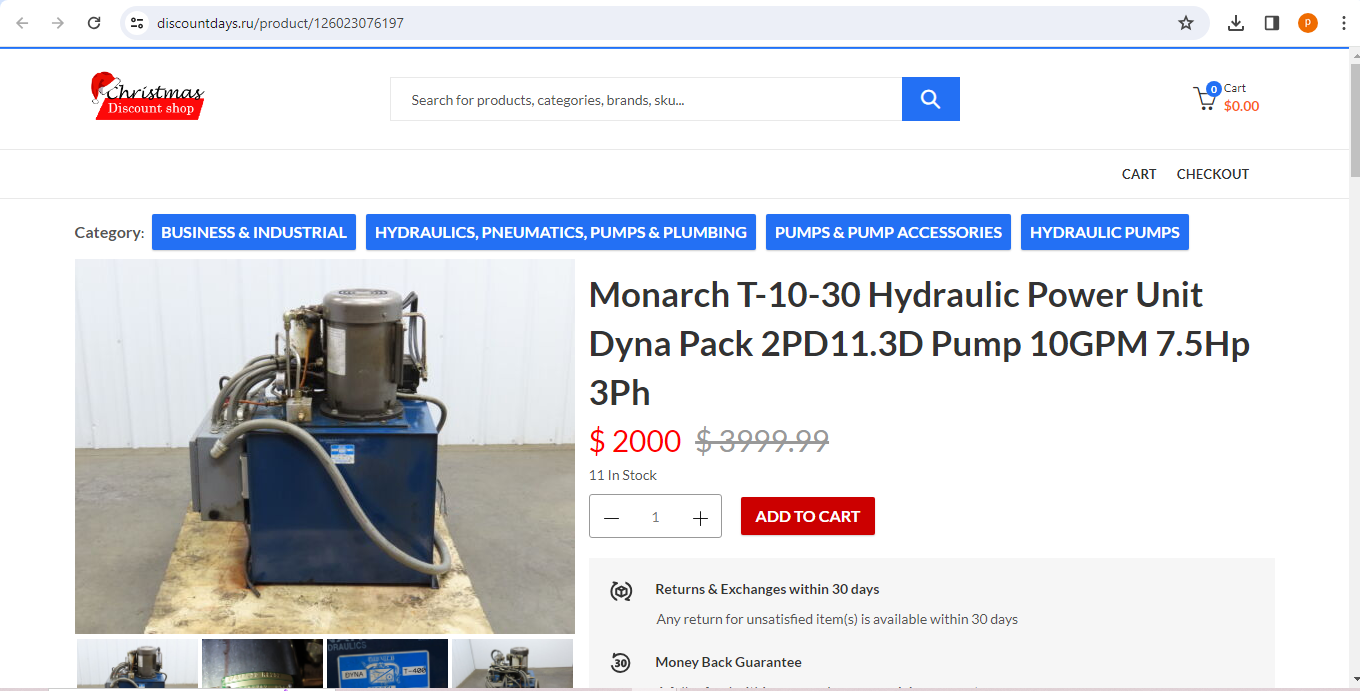Viewport: 1360px width, 691px height.
Task: Click the 'Money Back Guarantee' heading
Action: [728, 662]
